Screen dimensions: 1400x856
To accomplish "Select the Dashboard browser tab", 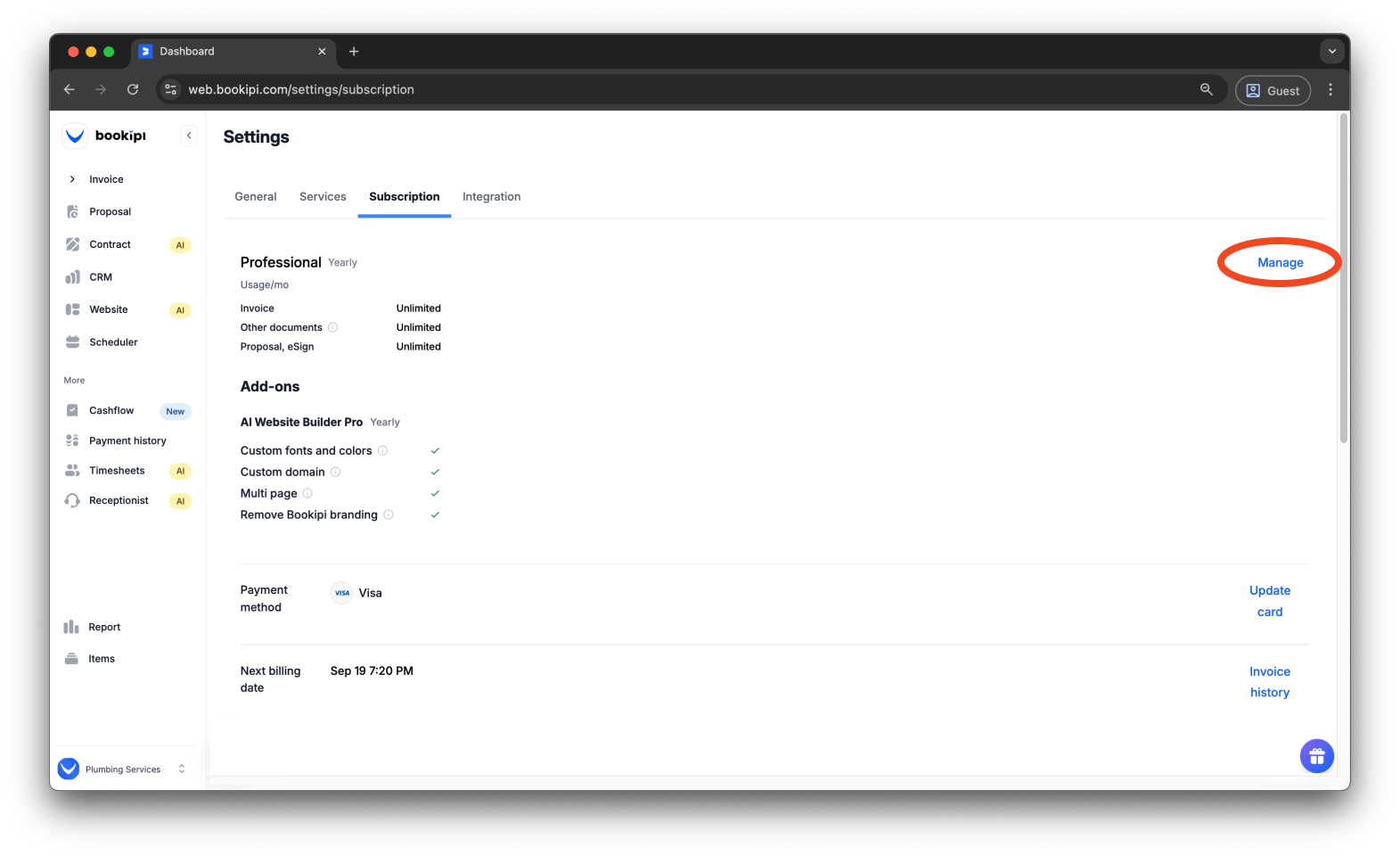I will [232, 52].
